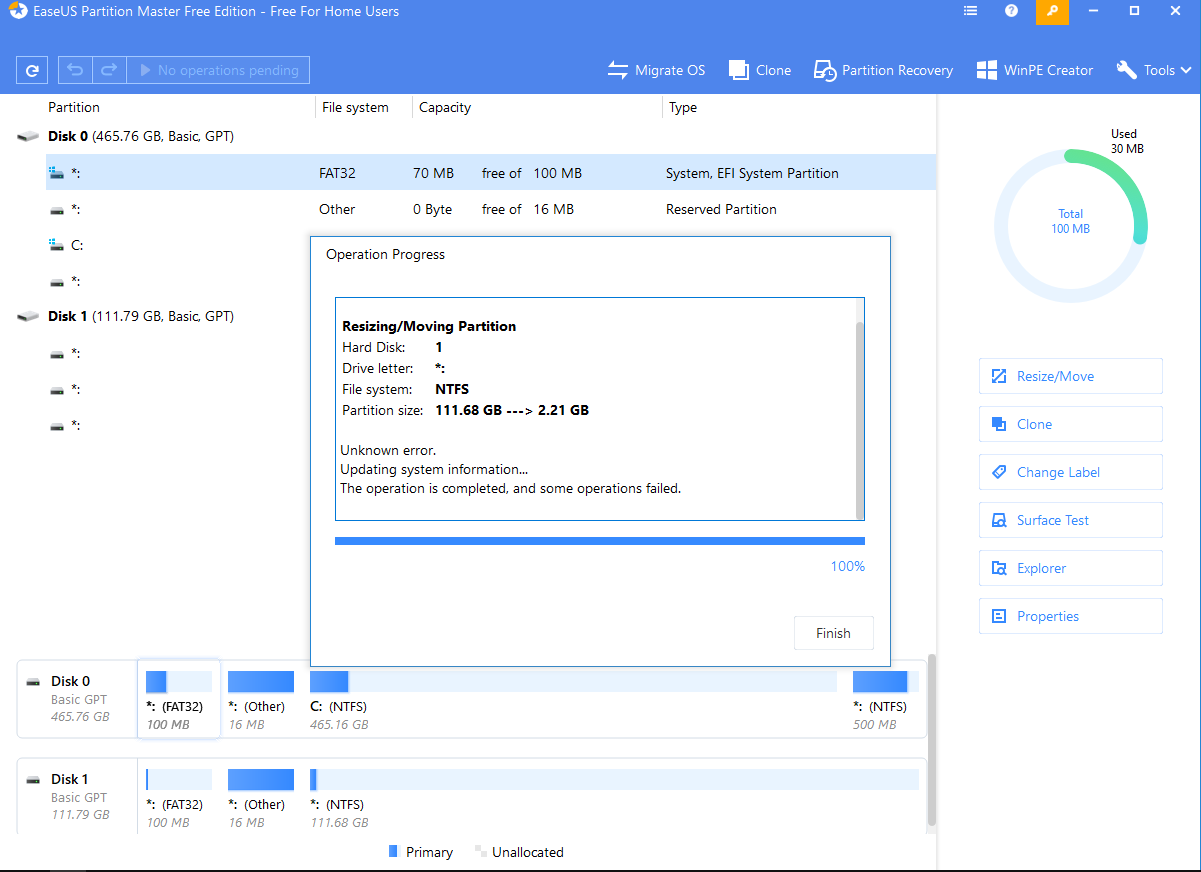Click the Resize/Move button in the side panel
This screenshot has height=872, width=1201.
pyautogui.click(x=1070, y=376)
